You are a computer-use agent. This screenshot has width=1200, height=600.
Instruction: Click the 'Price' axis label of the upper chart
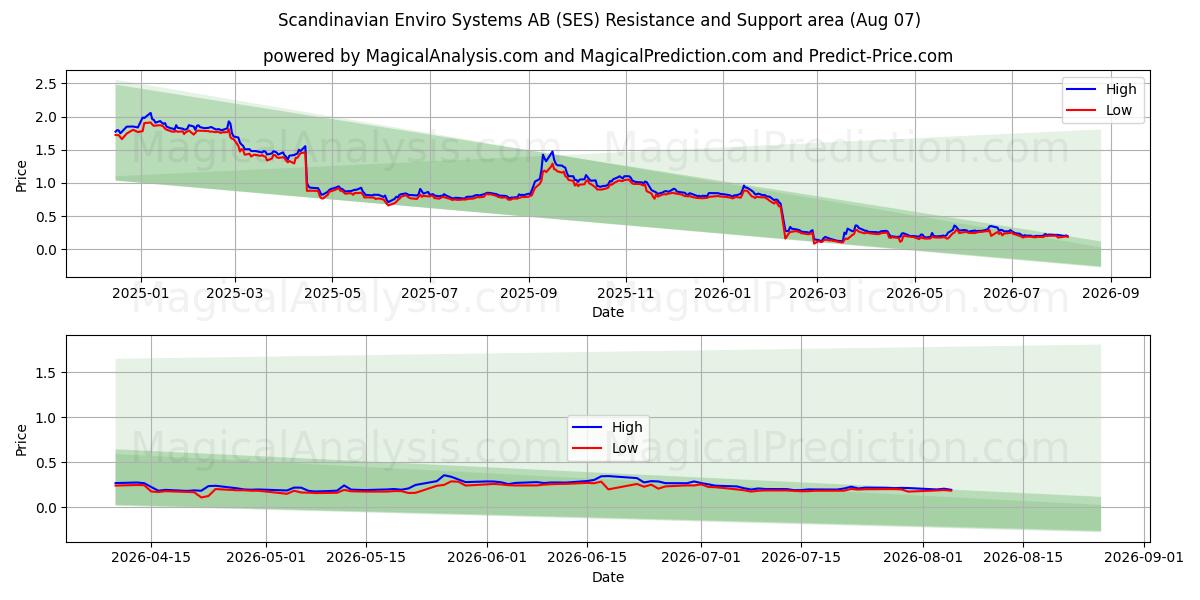[x=22, y=175]
